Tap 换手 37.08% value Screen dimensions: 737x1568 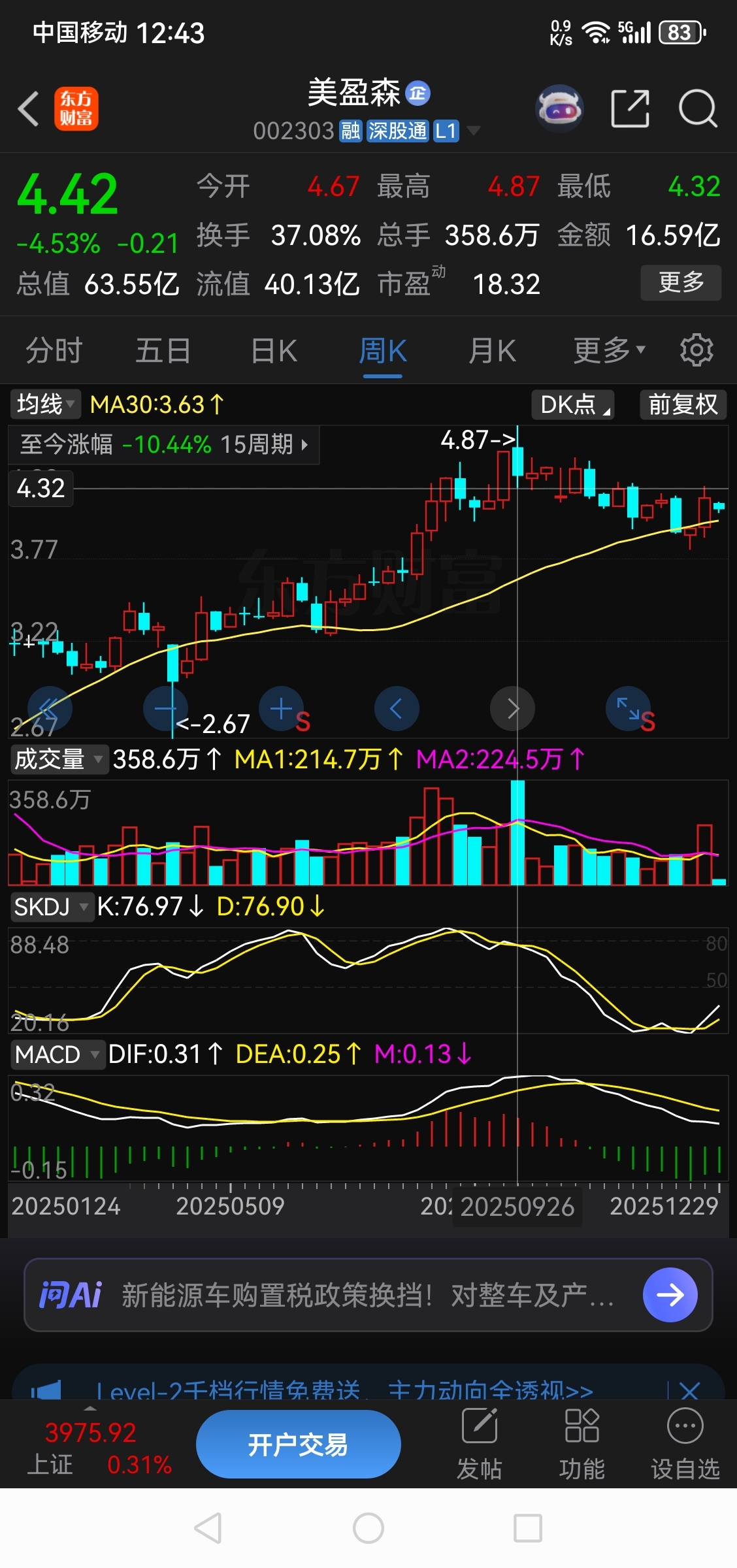(316, 235)
